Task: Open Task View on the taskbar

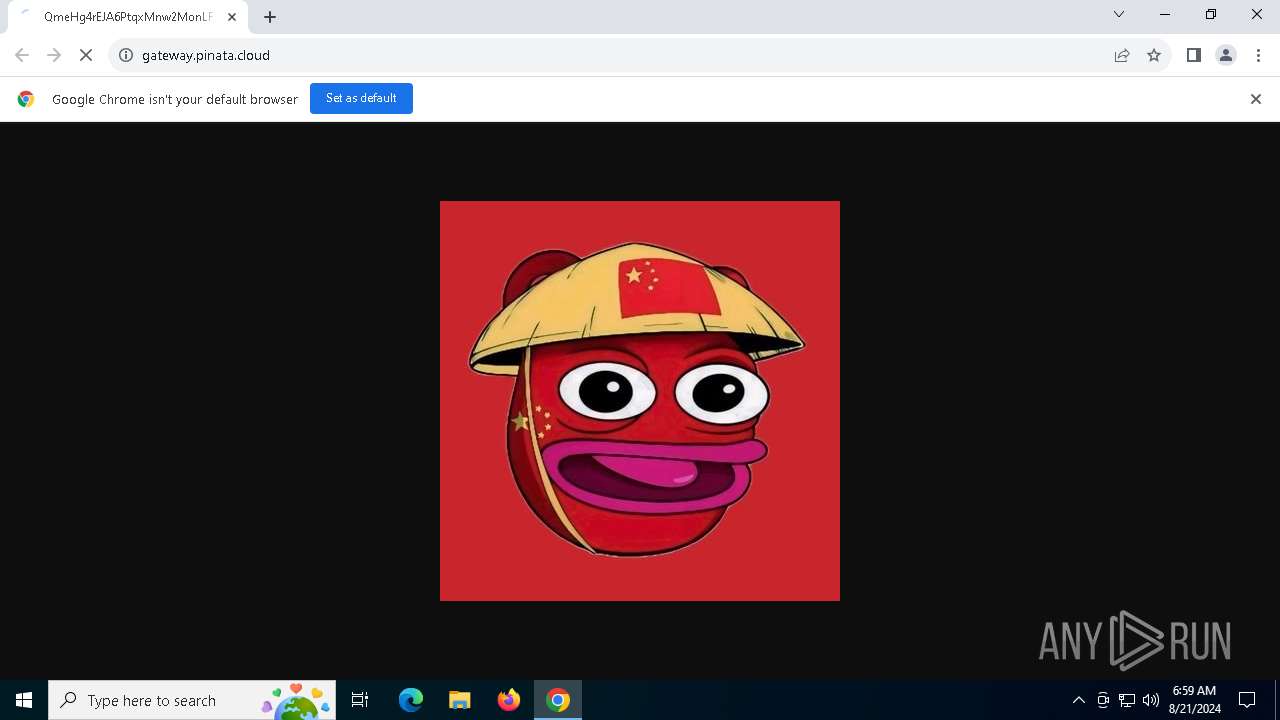Action: [360, 700]
